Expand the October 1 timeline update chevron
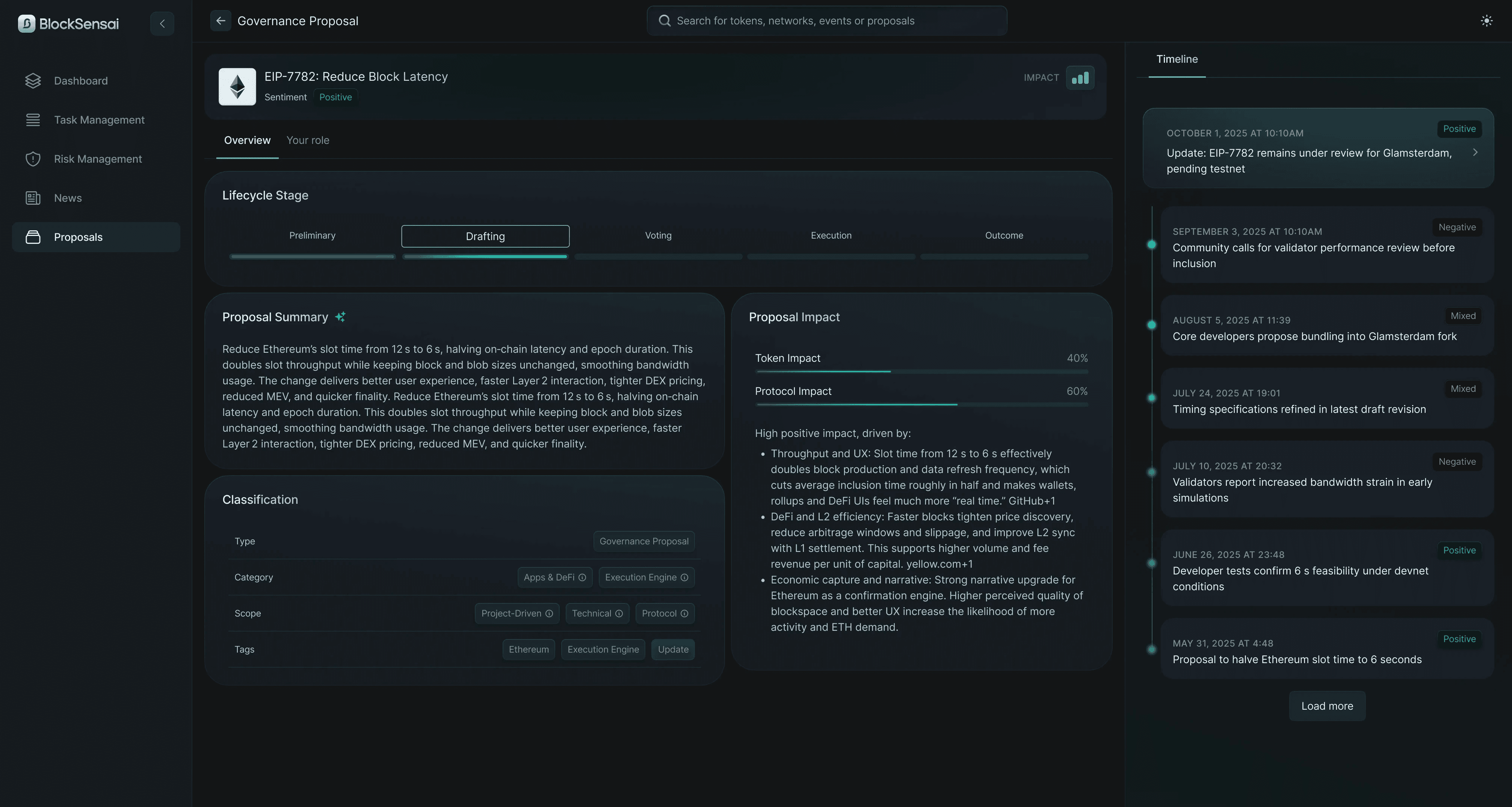Screen dimensions: 1512x807 1475,153
